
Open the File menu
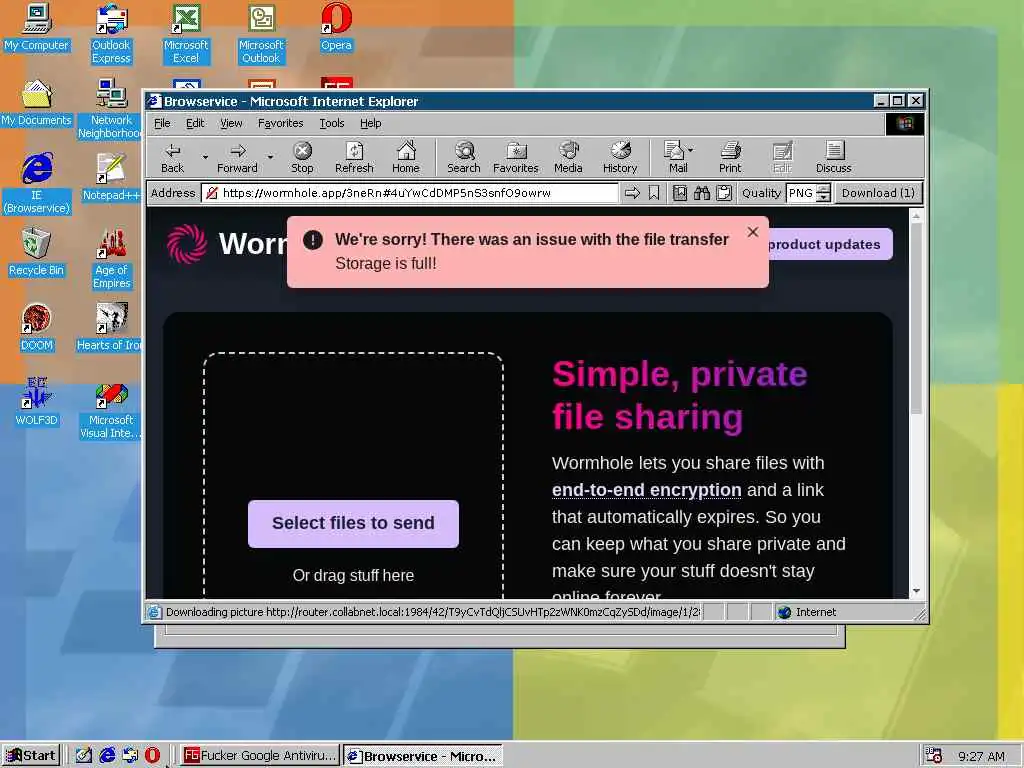tap(162, 123)
